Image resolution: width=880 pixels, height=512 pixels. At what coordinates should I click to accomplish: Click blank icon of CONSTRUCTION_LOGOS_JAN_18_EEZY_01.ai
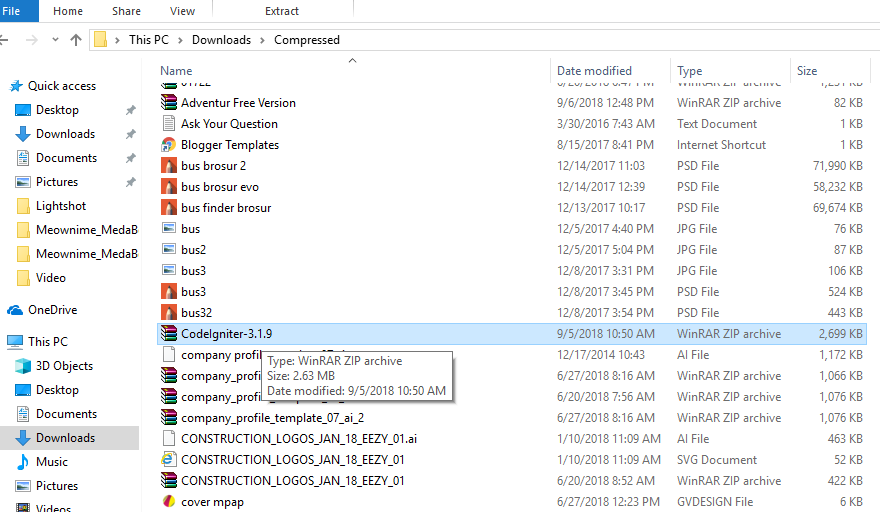coord(168,438)
